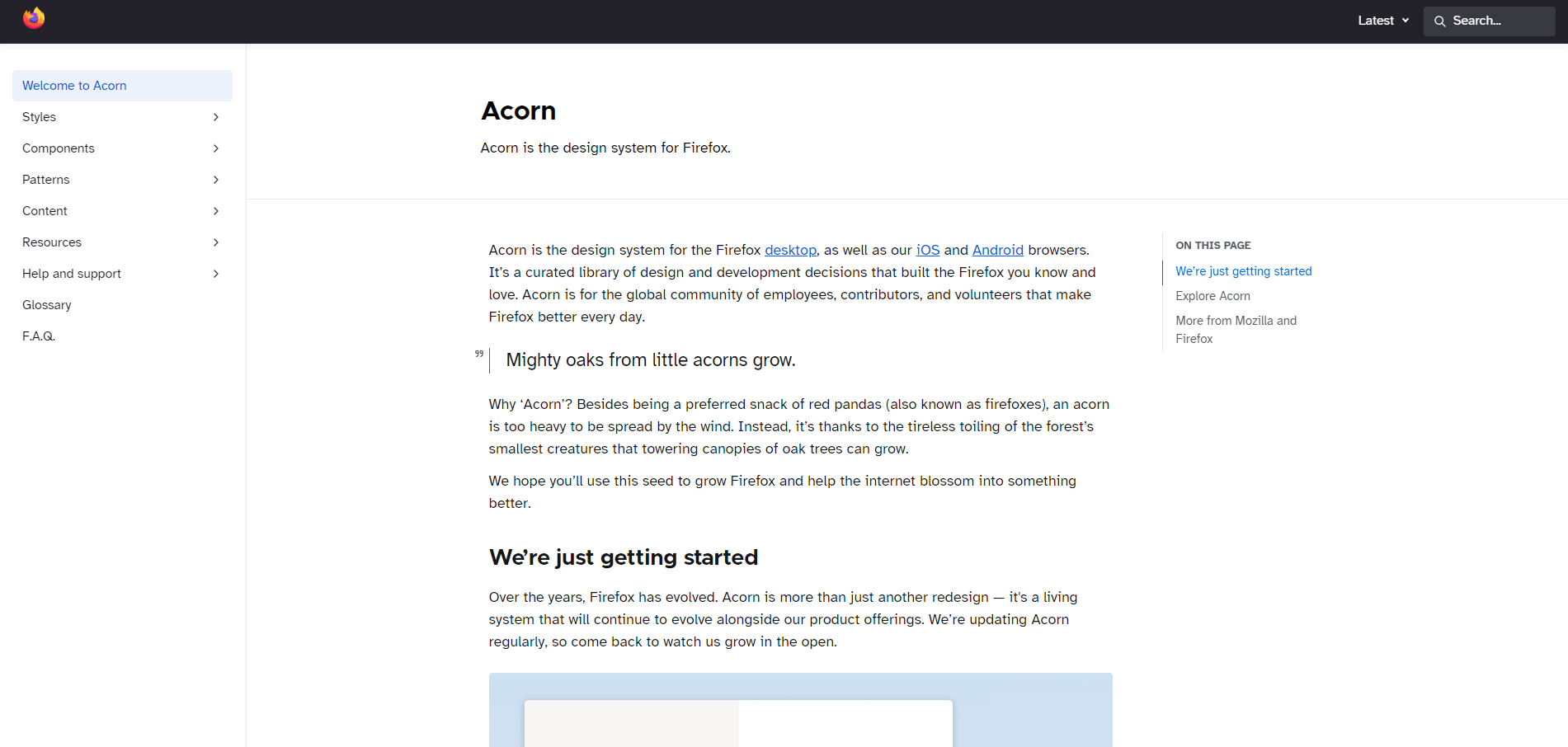Follow the Android hyperlink
Image resolution: width=1568 pixels, height=747 pixels.
click(997, 250)
